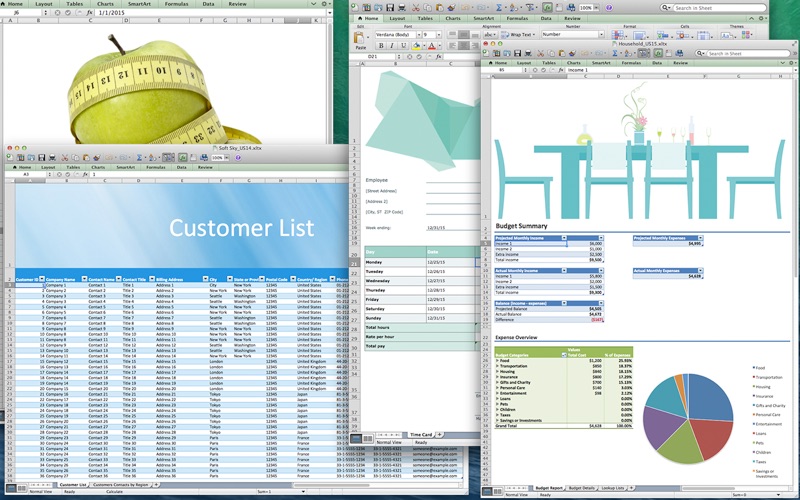
Task: Click the Cut scissors icon in Soft Sky toolbar
Action: tap(65, 157)
